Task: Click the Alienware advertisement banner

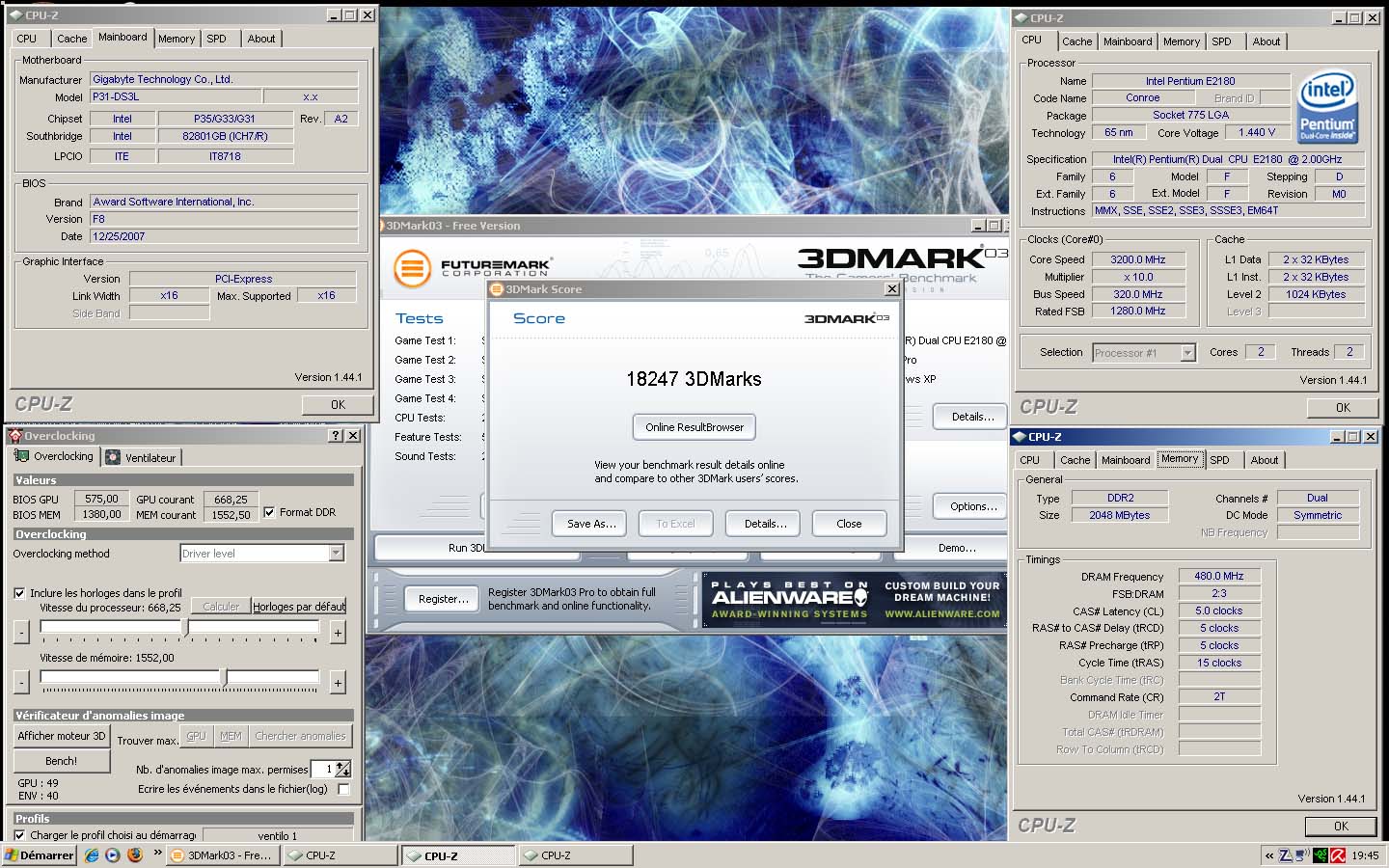Action: [856, 599]
